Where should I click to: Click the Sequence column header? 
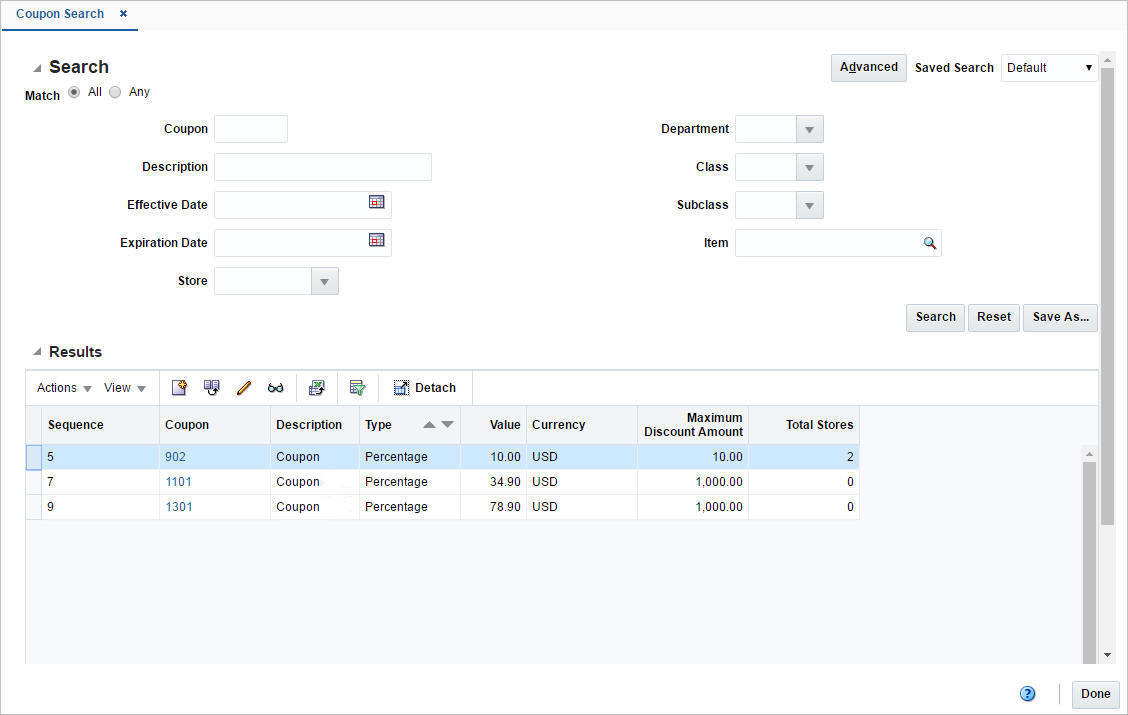click(100, 425)
